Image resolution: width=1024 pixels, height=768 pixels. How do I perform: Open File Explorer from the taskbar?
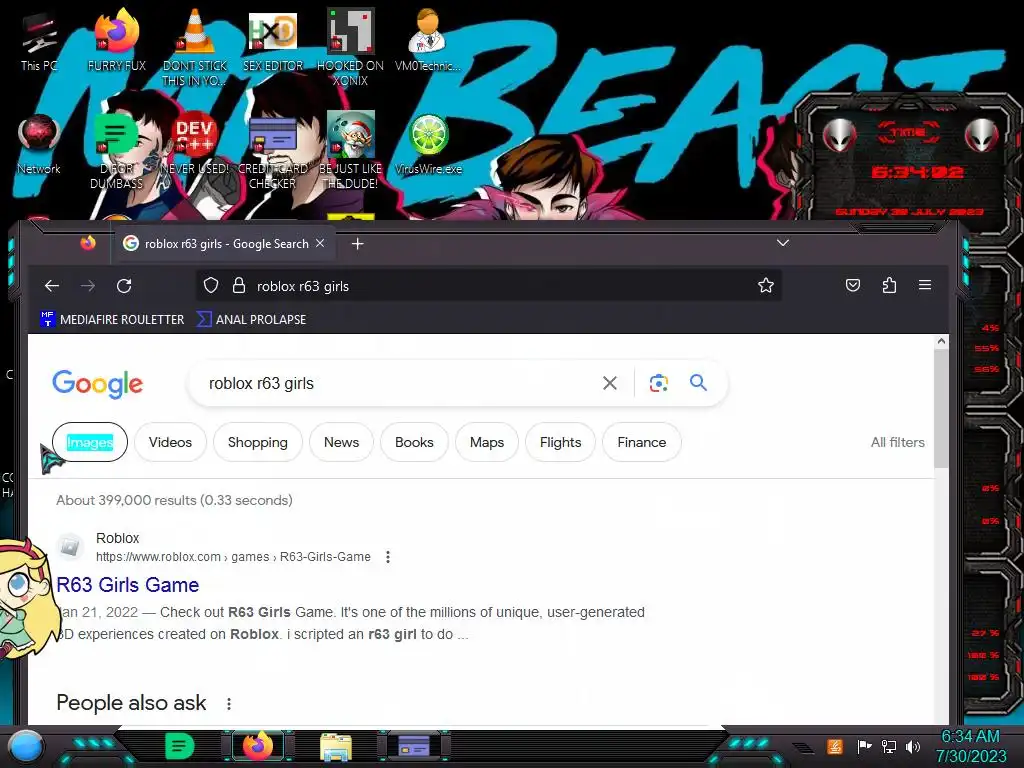point(336,746)
